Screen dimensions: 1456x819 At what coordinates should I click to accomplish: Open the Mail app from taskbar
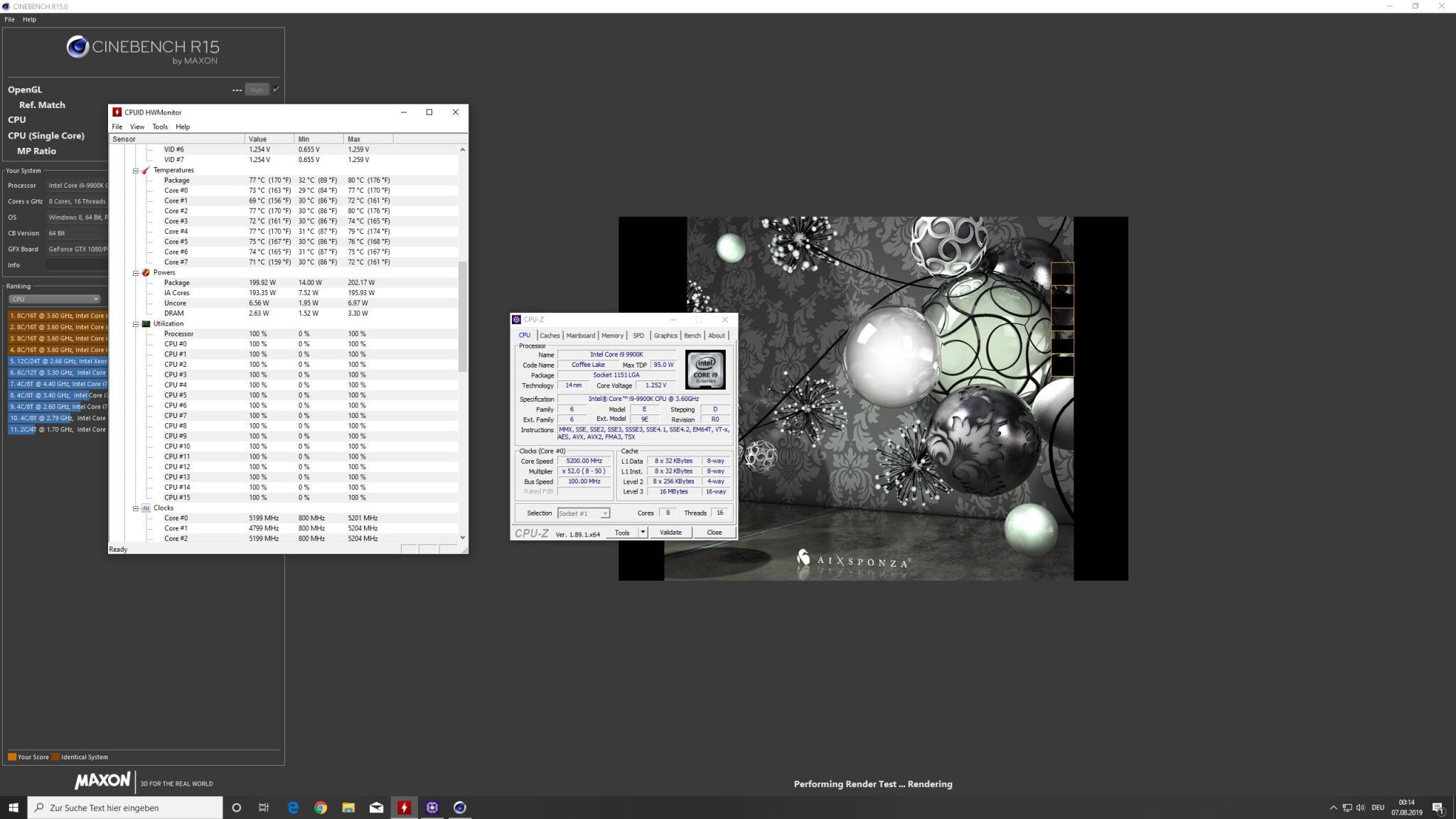[x=376, y=808]
